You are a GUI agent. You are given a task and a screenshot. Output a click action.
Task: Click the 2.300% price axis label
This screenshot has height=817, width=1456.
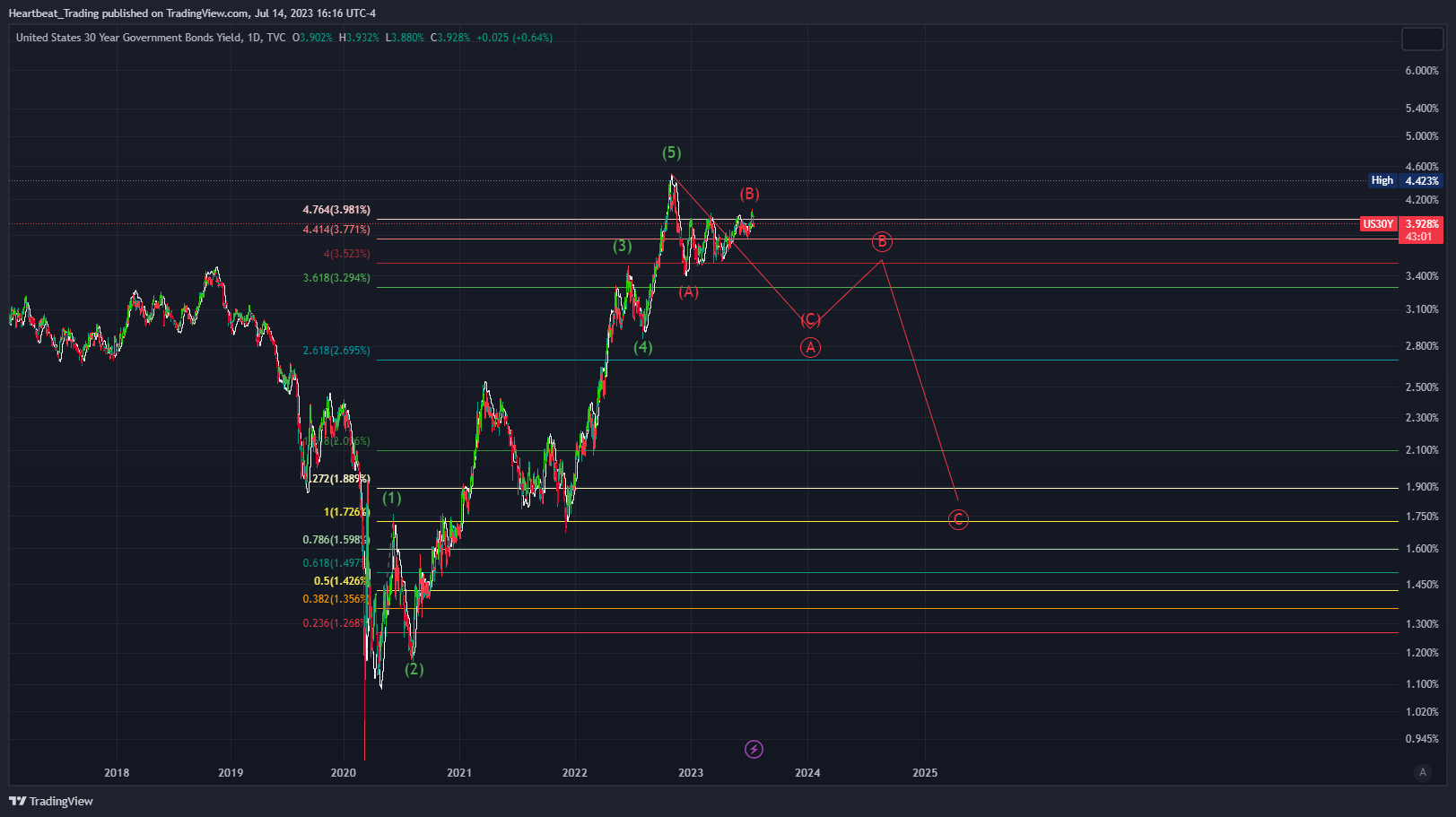pyautogui.click(x=1422, y=418)
